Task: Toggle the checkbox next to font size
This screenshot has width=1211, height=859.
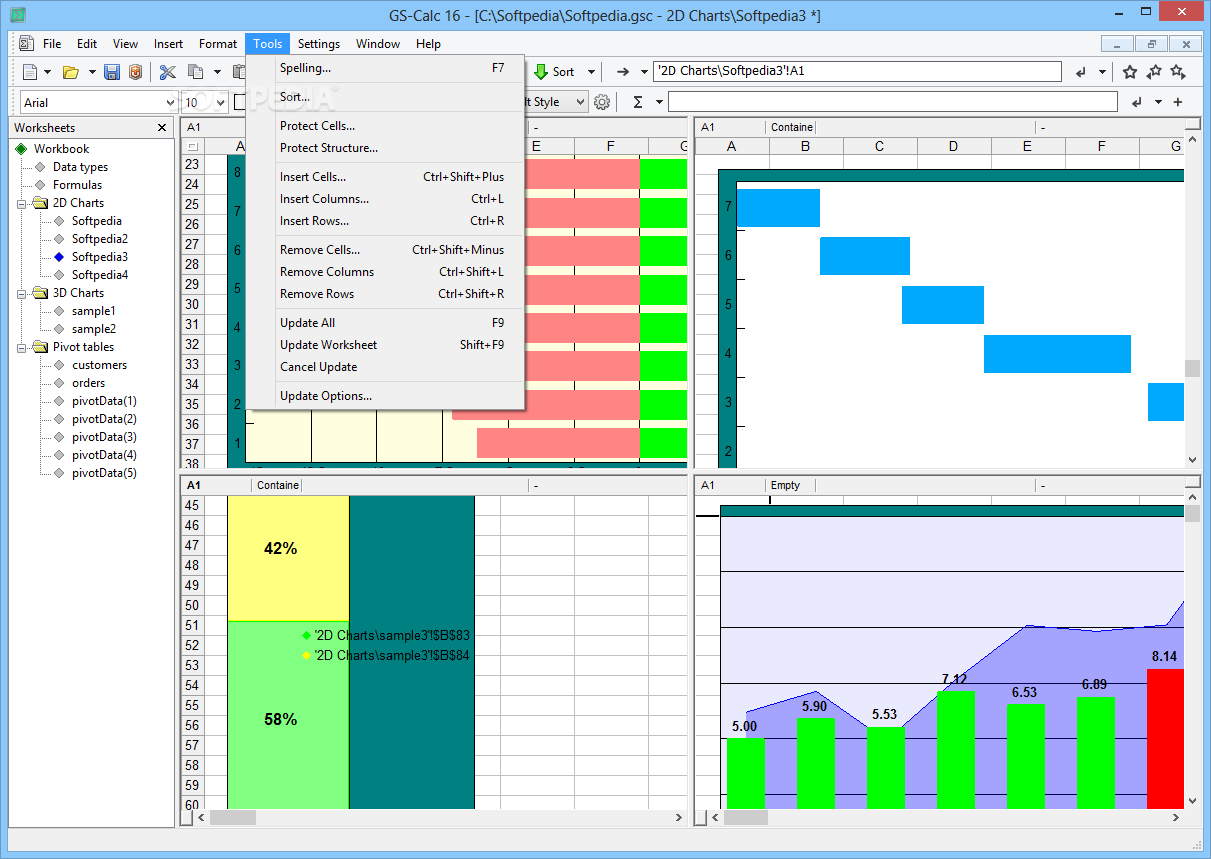Action: [x=240, y=102]
